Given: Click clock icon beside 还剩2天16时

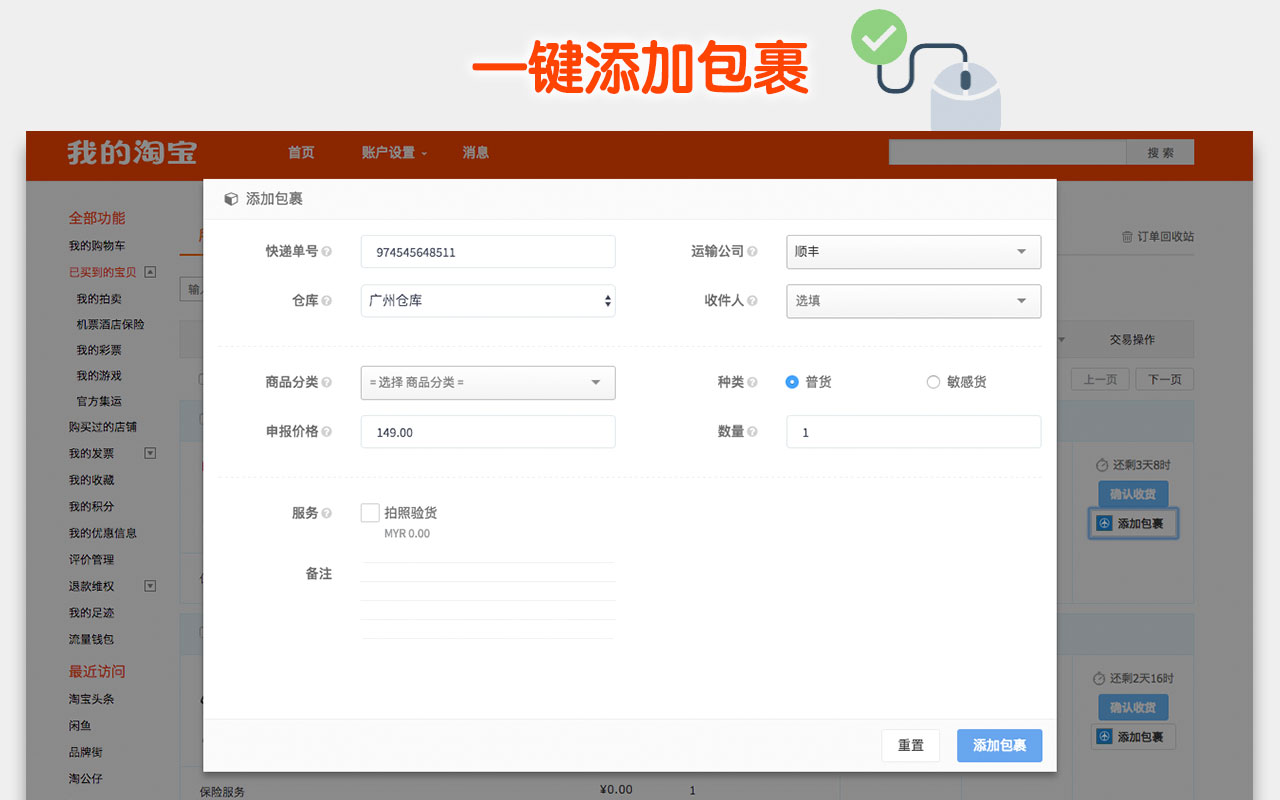Looking at the screenshot, I should point(1099,679).
